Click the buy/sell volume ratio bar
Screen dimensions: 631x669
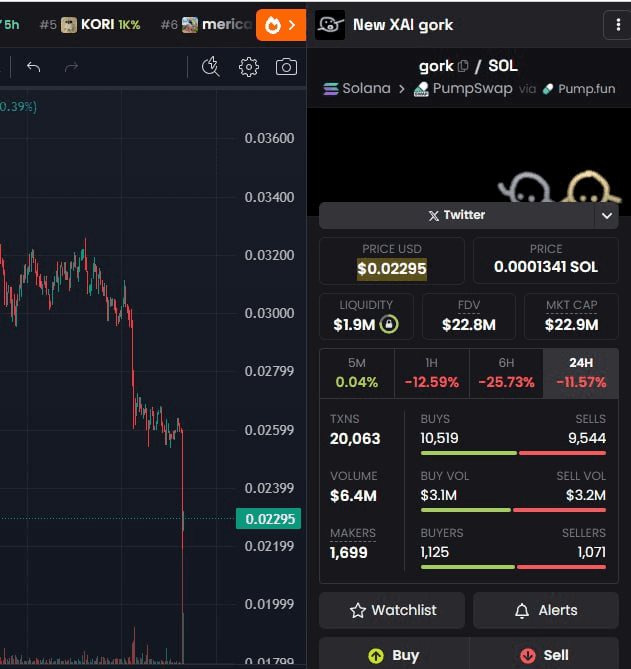click(x=513, y=510)
